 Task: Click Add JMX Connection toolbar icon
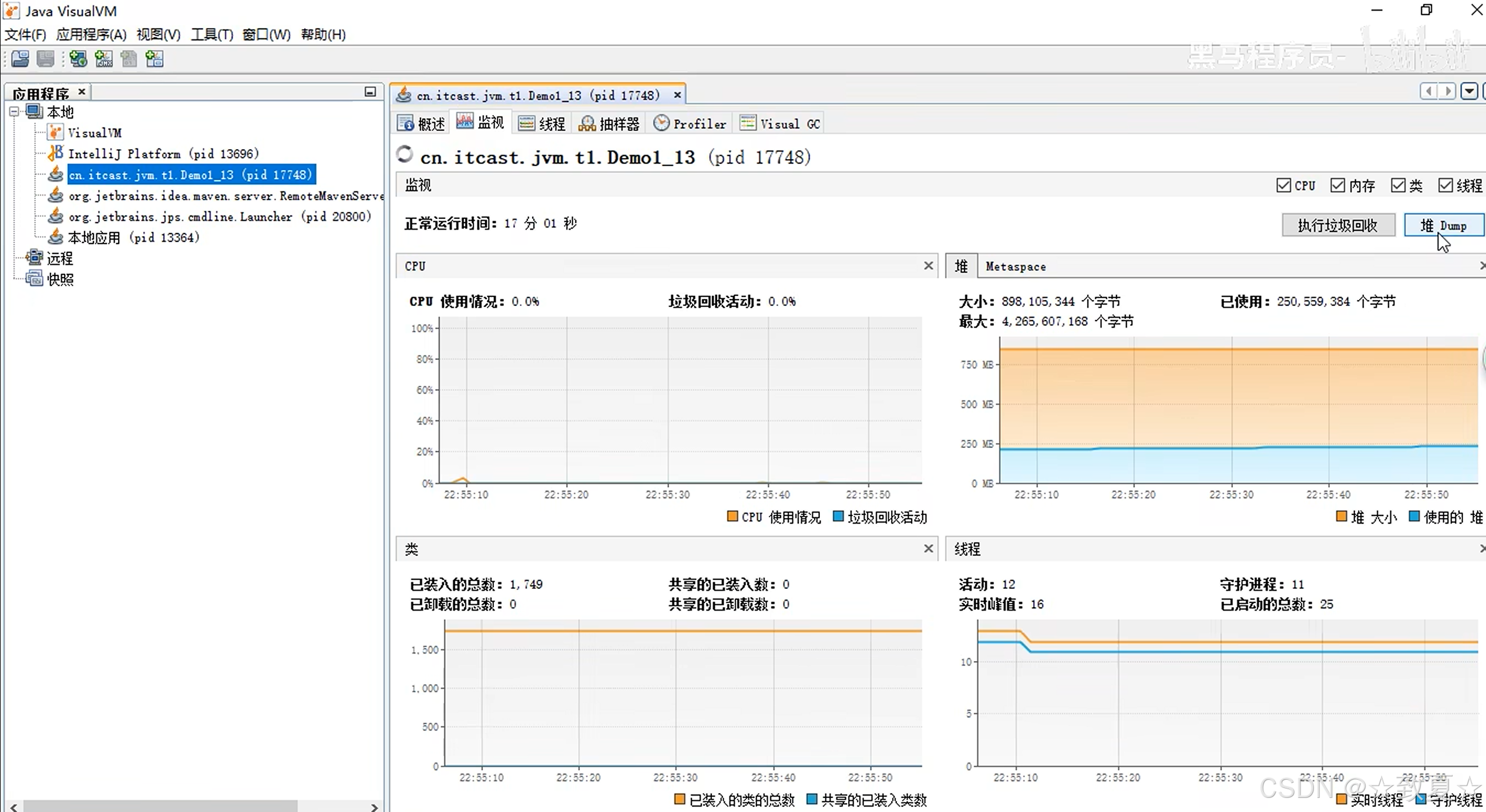click(x=103, y=59)
